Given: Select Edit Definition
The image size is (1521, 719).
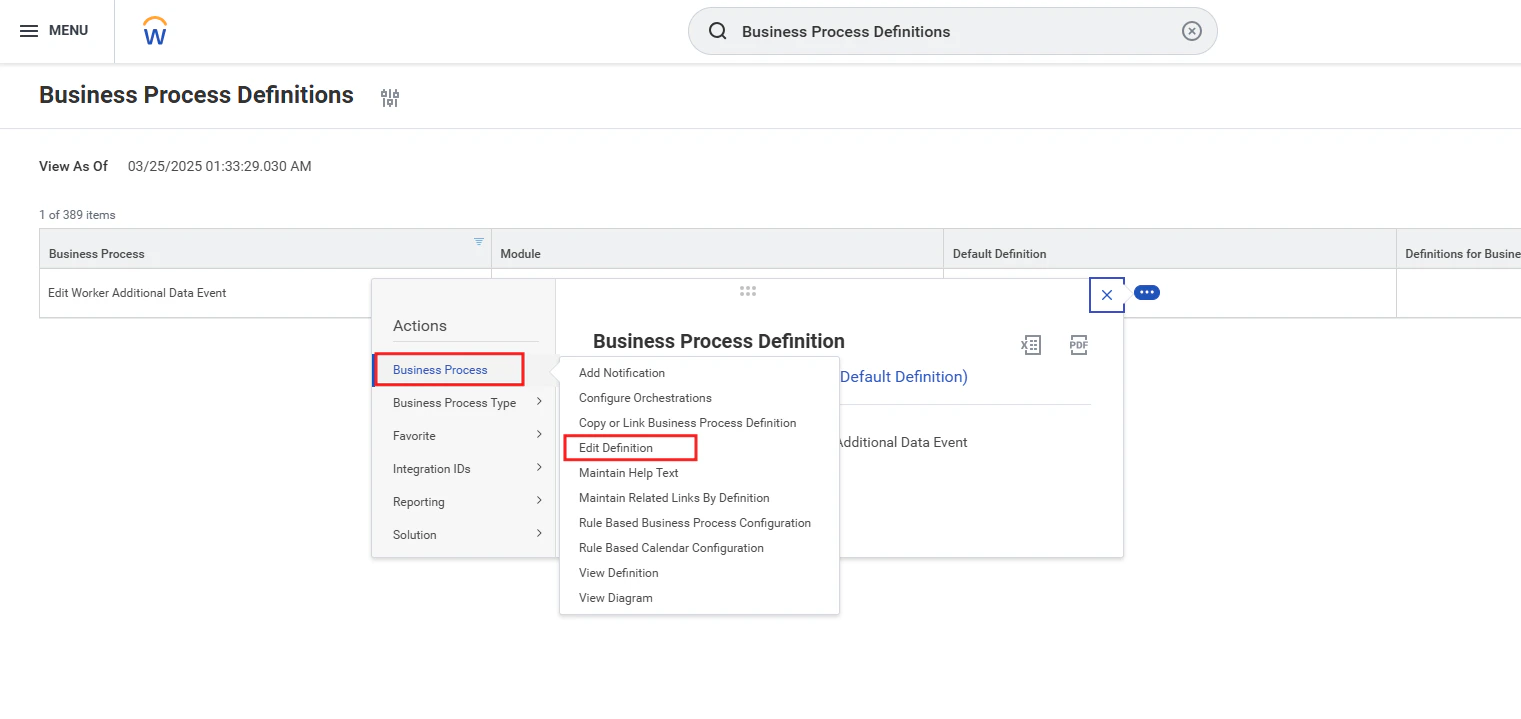Looking at the screenshot, I should click(616, 448).
